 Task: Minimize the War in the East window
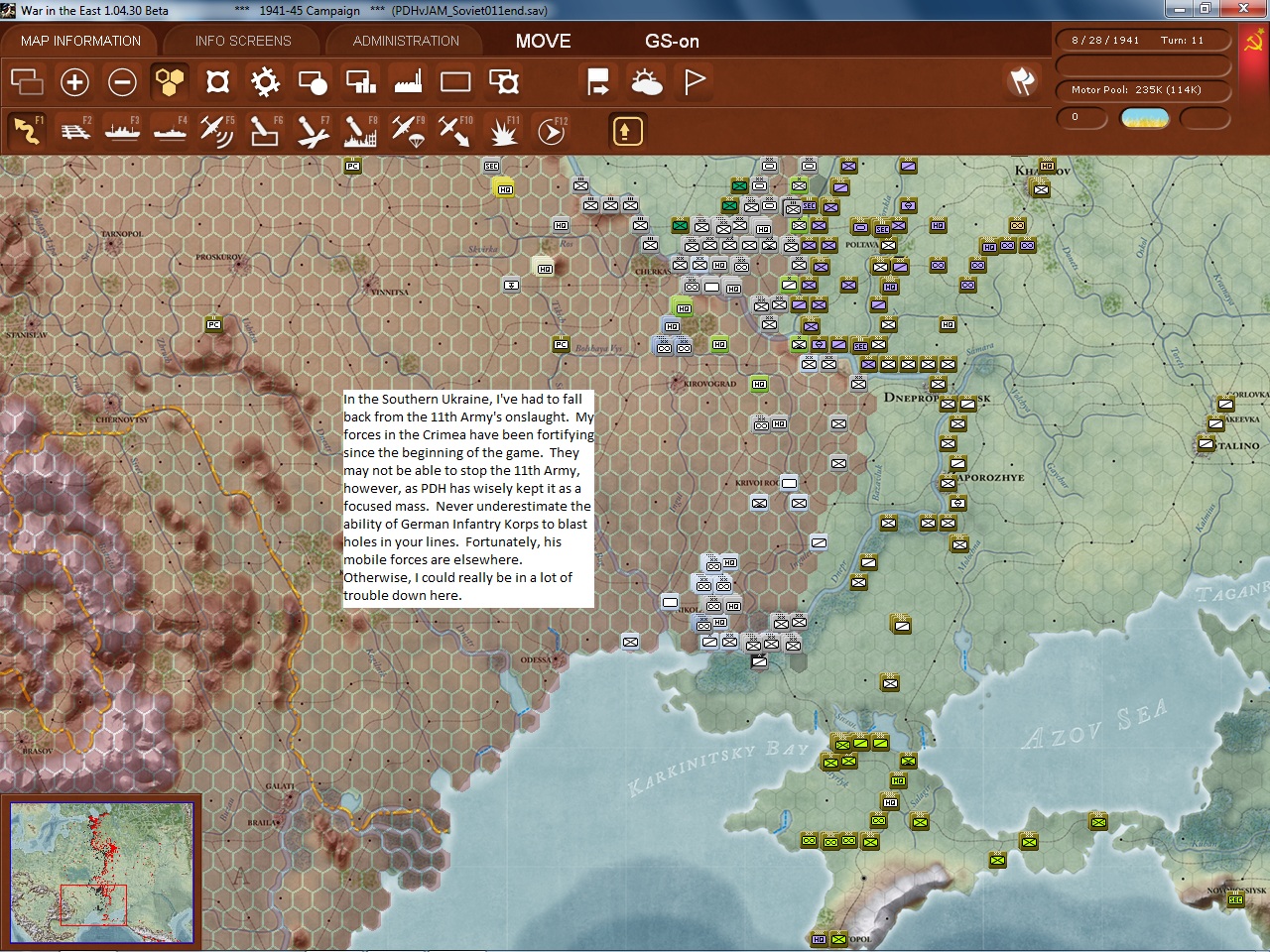click(x=1179, y=9)
